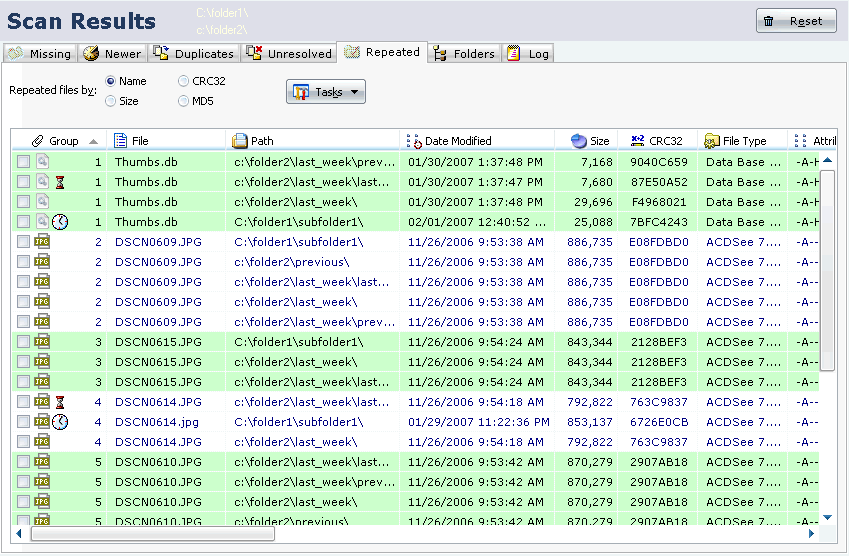Select the CRC32 radio button
Viewport: 849px width, 556px height.
[183, 81]
